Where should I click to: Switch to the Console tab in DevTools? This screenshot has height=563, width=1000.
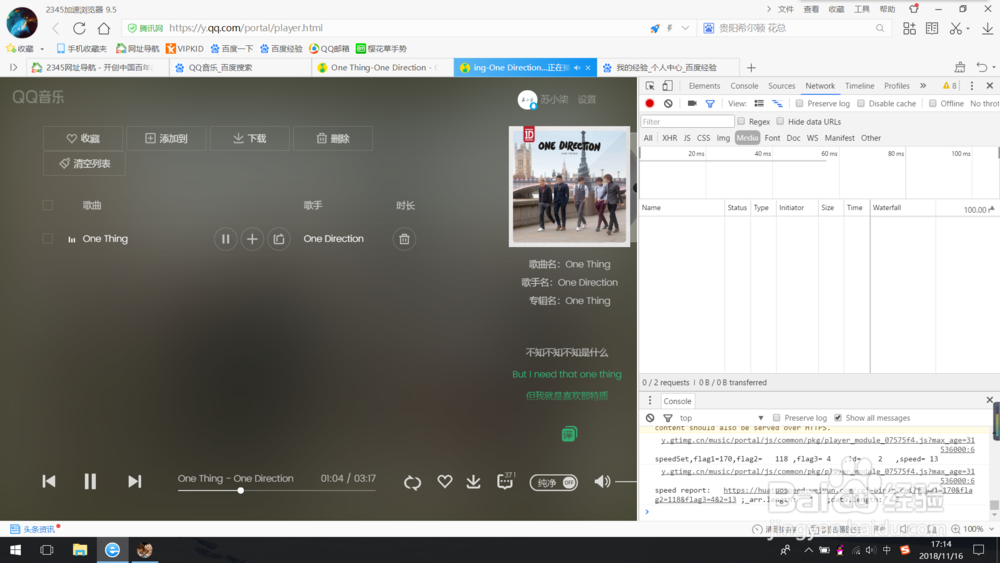[744, 86]
